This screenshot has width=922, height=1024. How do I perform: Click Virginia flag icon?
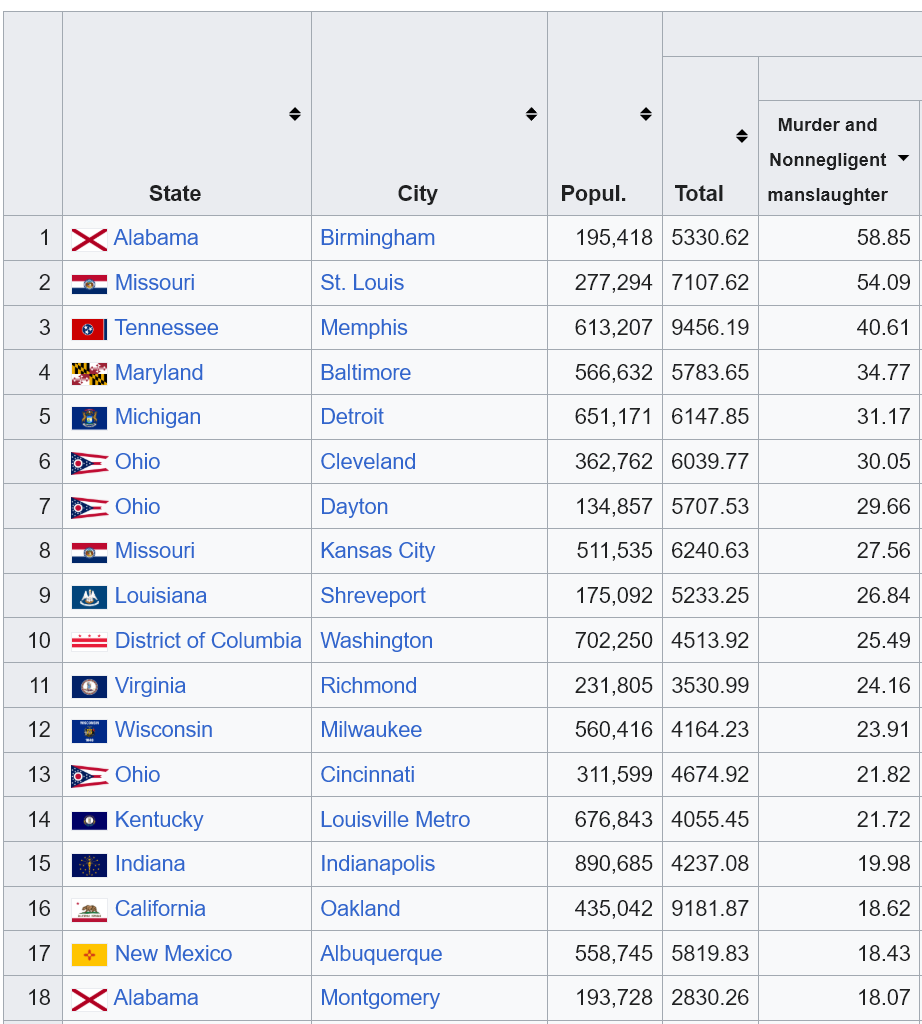pos(89,686)
